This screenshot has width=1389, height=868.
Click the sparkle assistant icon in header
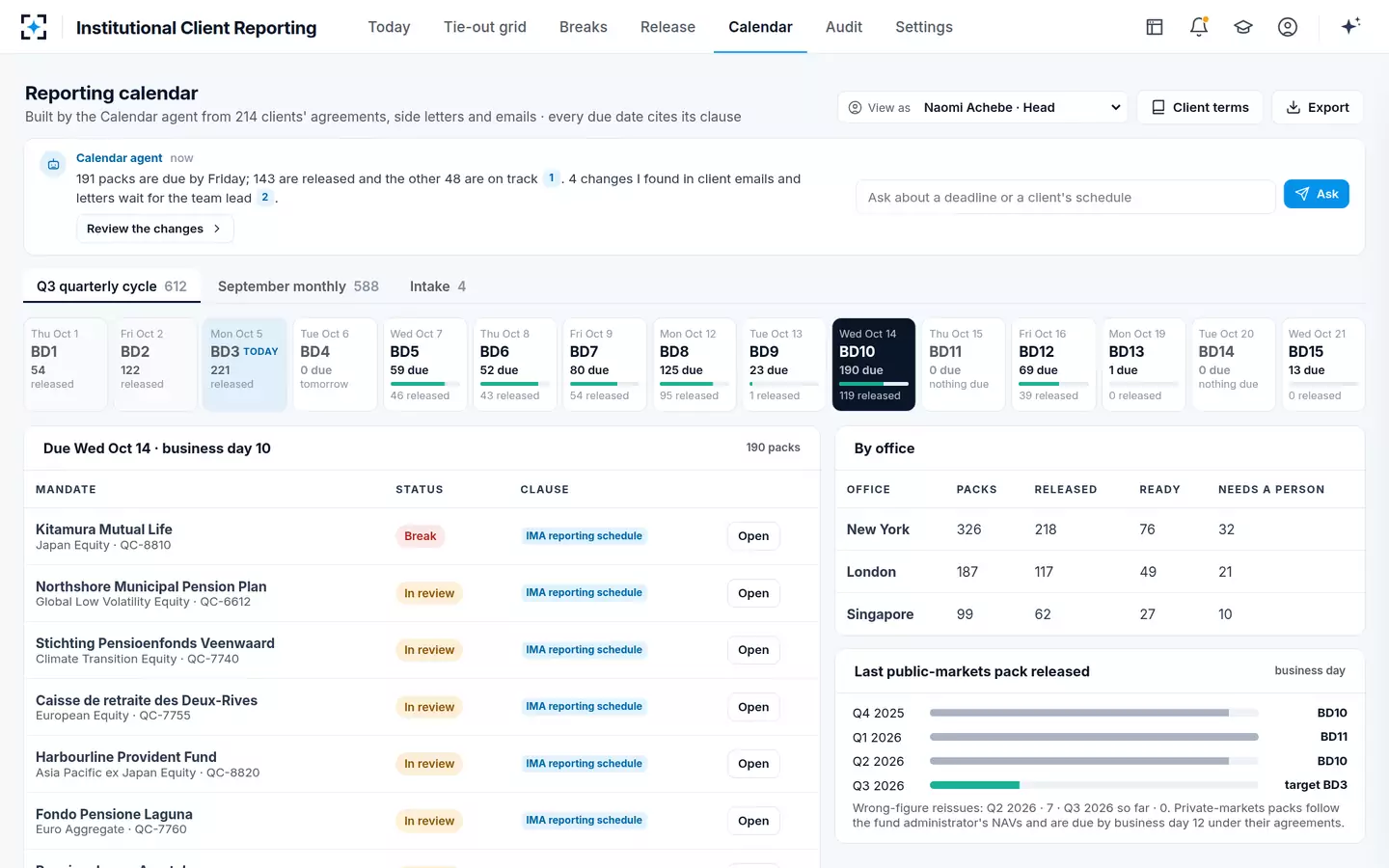[x=1350, y=26]
